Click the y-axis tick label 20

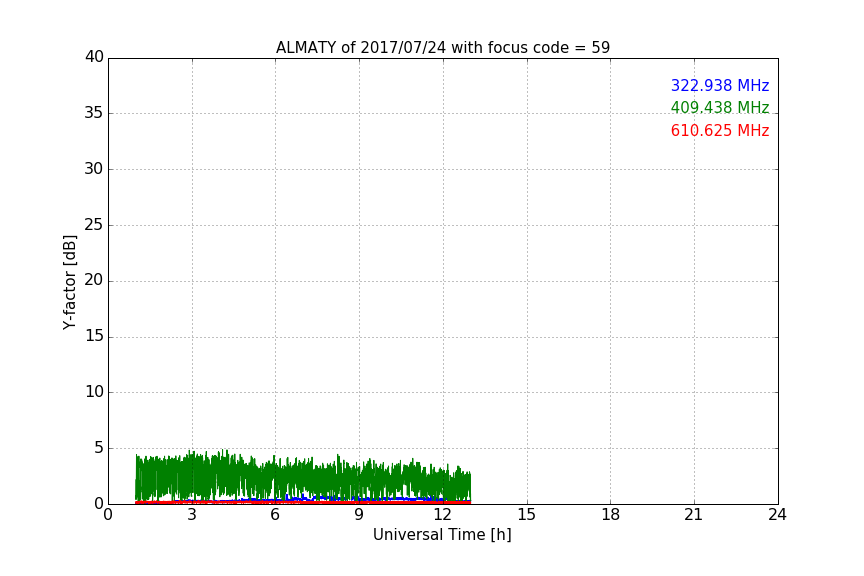[94, 280]
